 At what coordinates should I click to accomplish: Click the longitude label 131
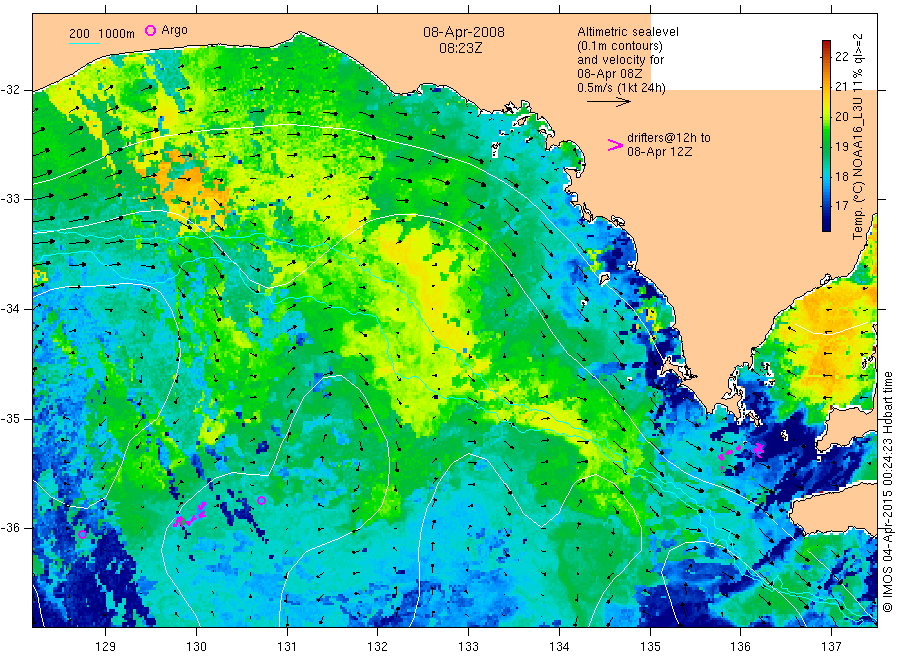coord(287,647)
